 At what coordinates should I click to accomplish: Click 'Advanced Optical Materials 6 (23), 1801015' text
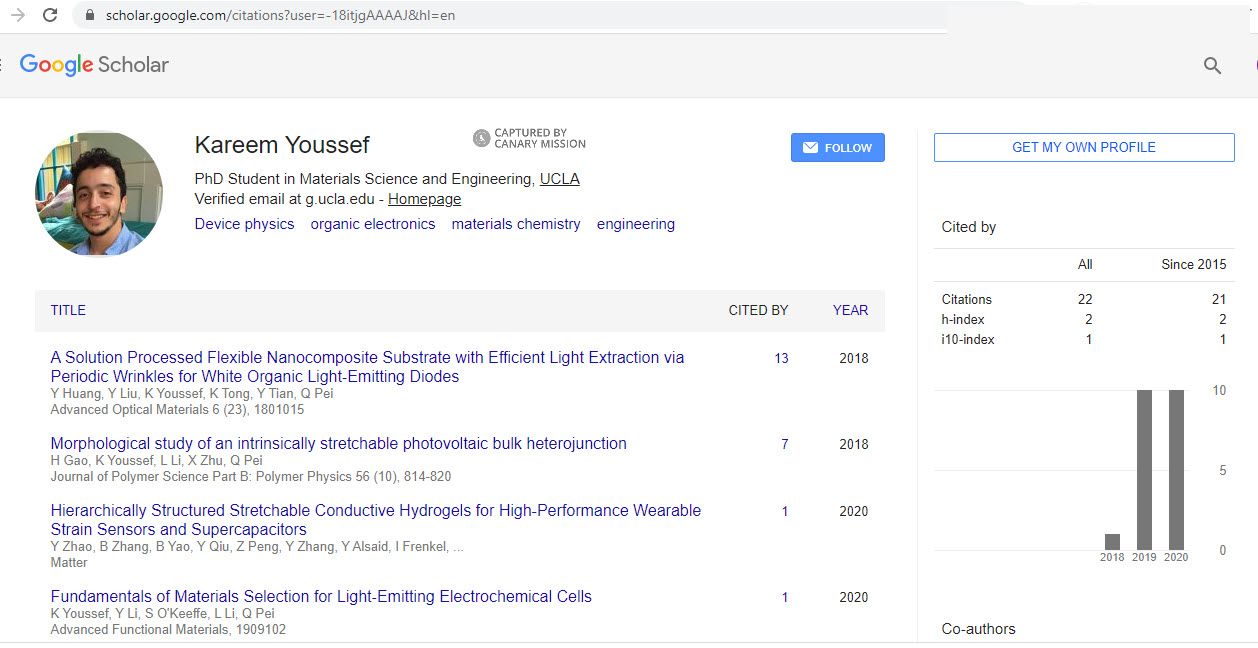tap(177, 410)
